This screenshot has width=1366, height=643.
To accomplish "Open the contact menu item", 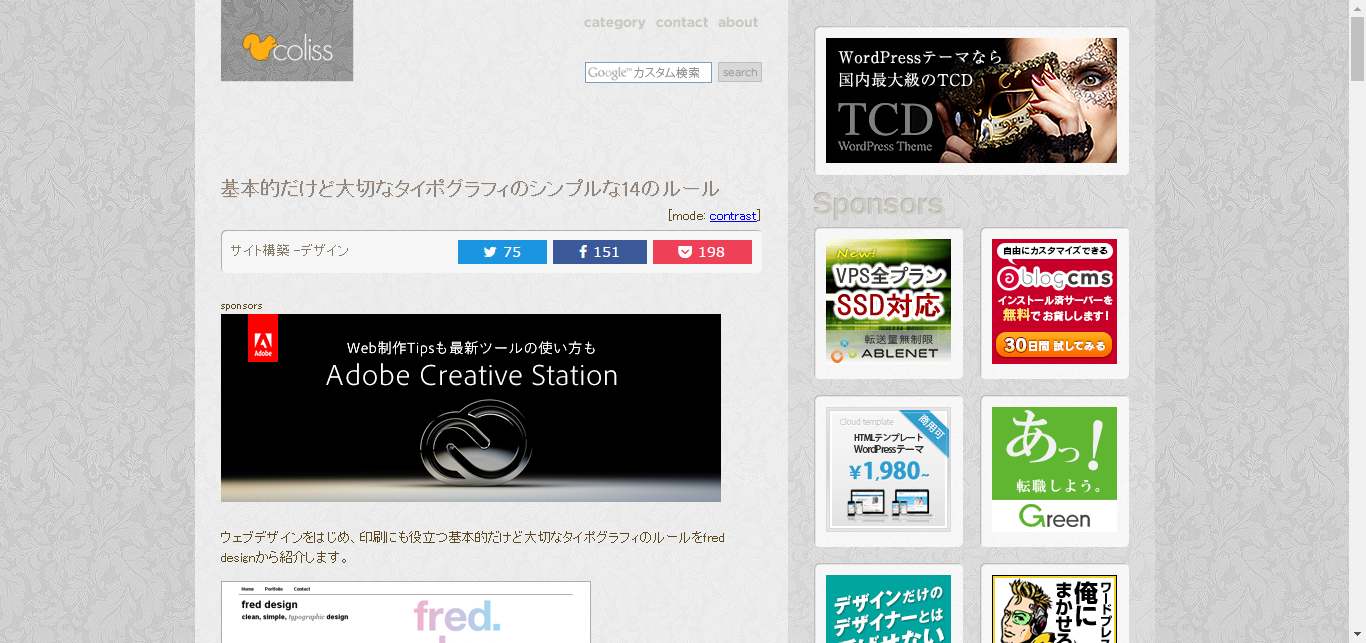I will pos(681,23).
